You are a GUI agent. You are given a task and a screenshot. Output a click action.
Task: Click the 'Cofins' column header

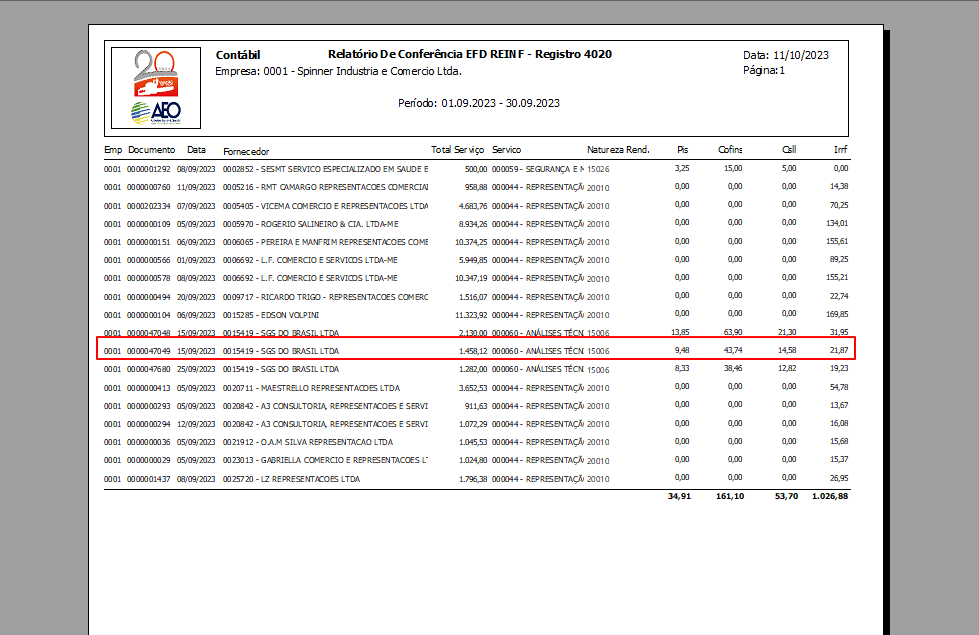point(730,150)
